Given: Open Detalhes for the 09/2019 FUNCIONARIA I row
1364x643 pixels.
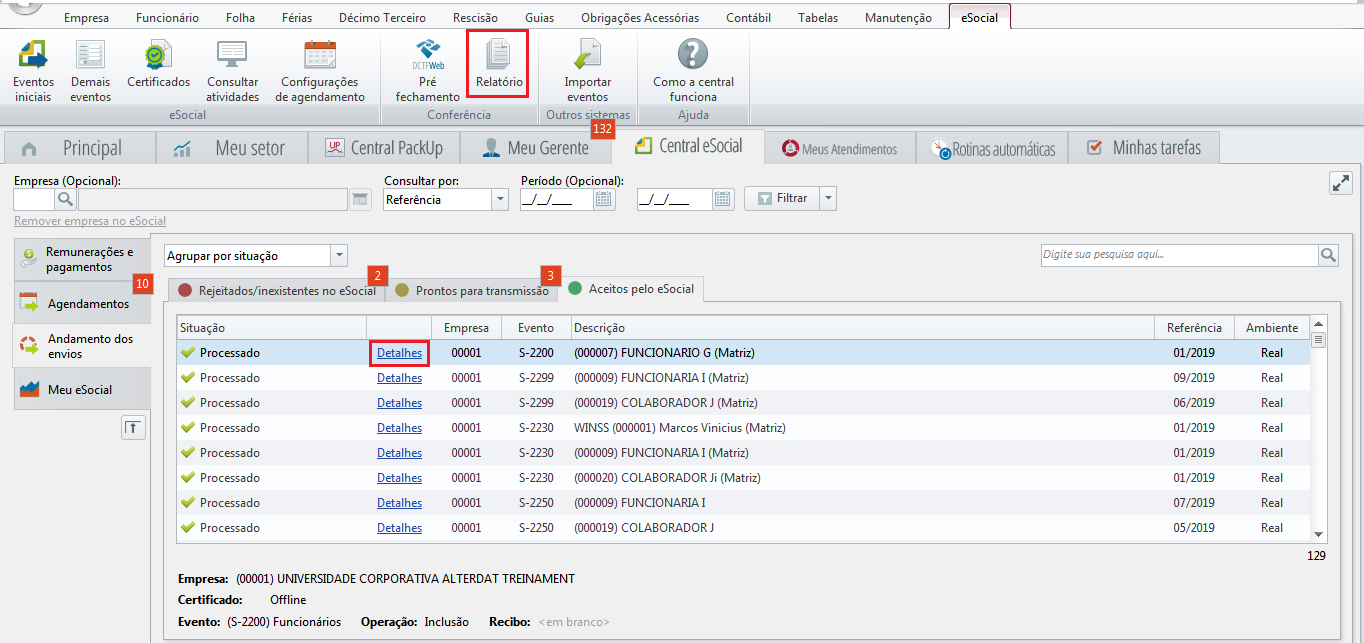Looking at the screenshot, I should coord(399,377).
